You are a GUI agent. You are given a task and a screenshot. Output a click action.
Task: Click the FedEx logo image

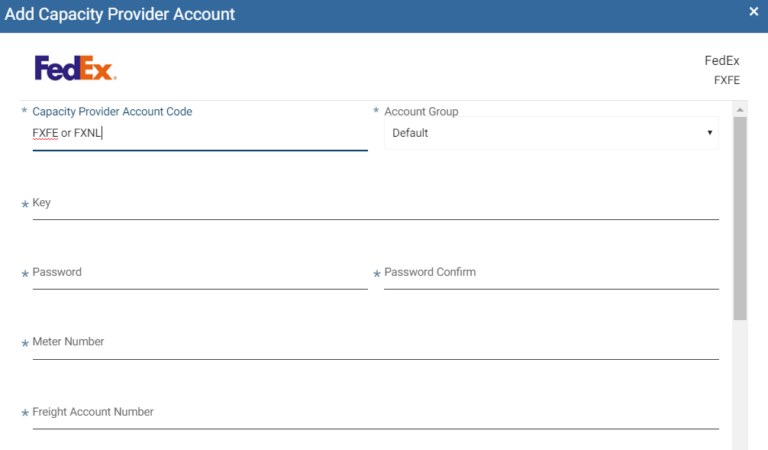(x=75, y=68)
